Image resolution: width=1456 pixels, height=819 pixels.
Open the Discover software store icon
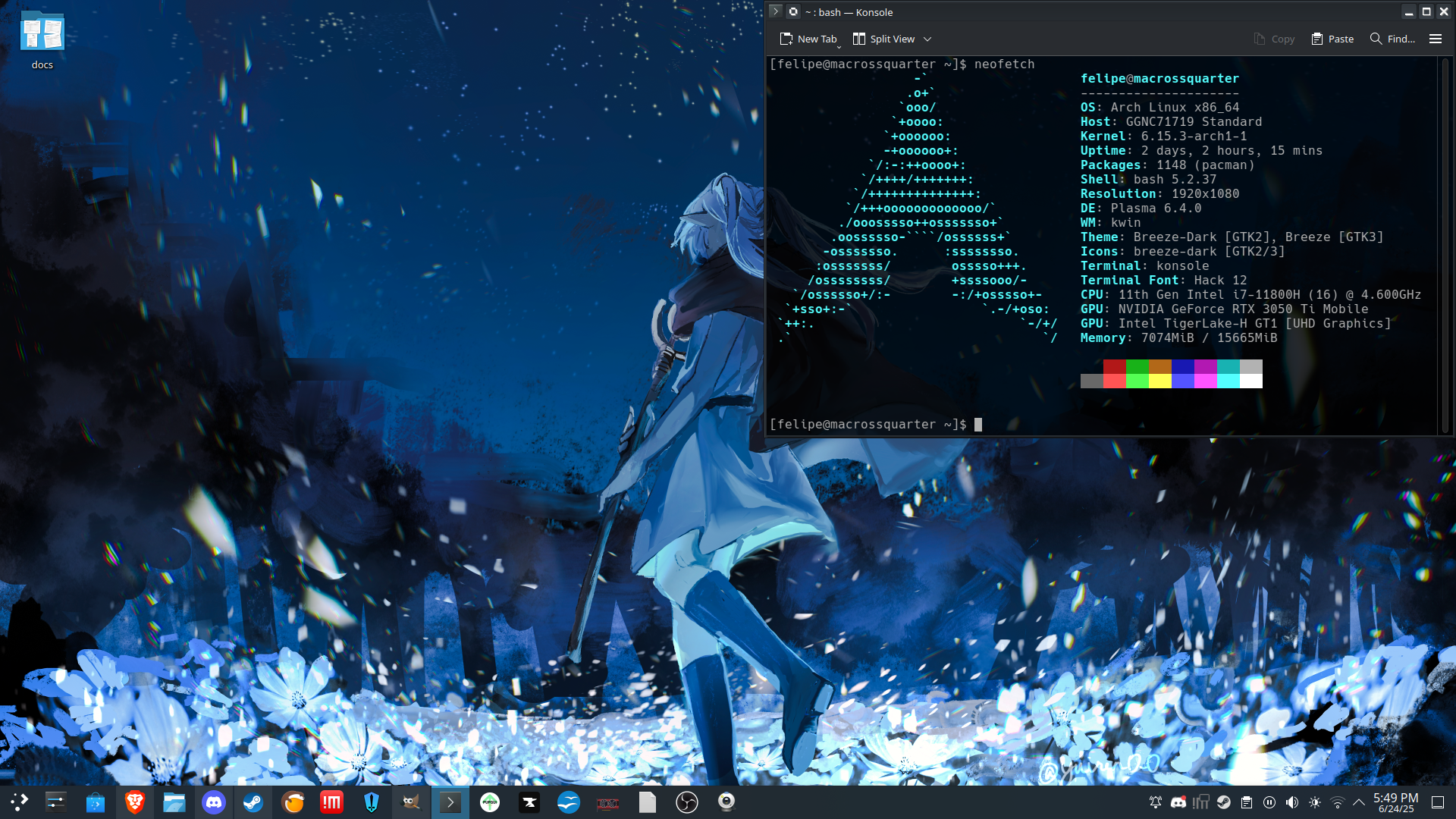[x=96, y=802]
